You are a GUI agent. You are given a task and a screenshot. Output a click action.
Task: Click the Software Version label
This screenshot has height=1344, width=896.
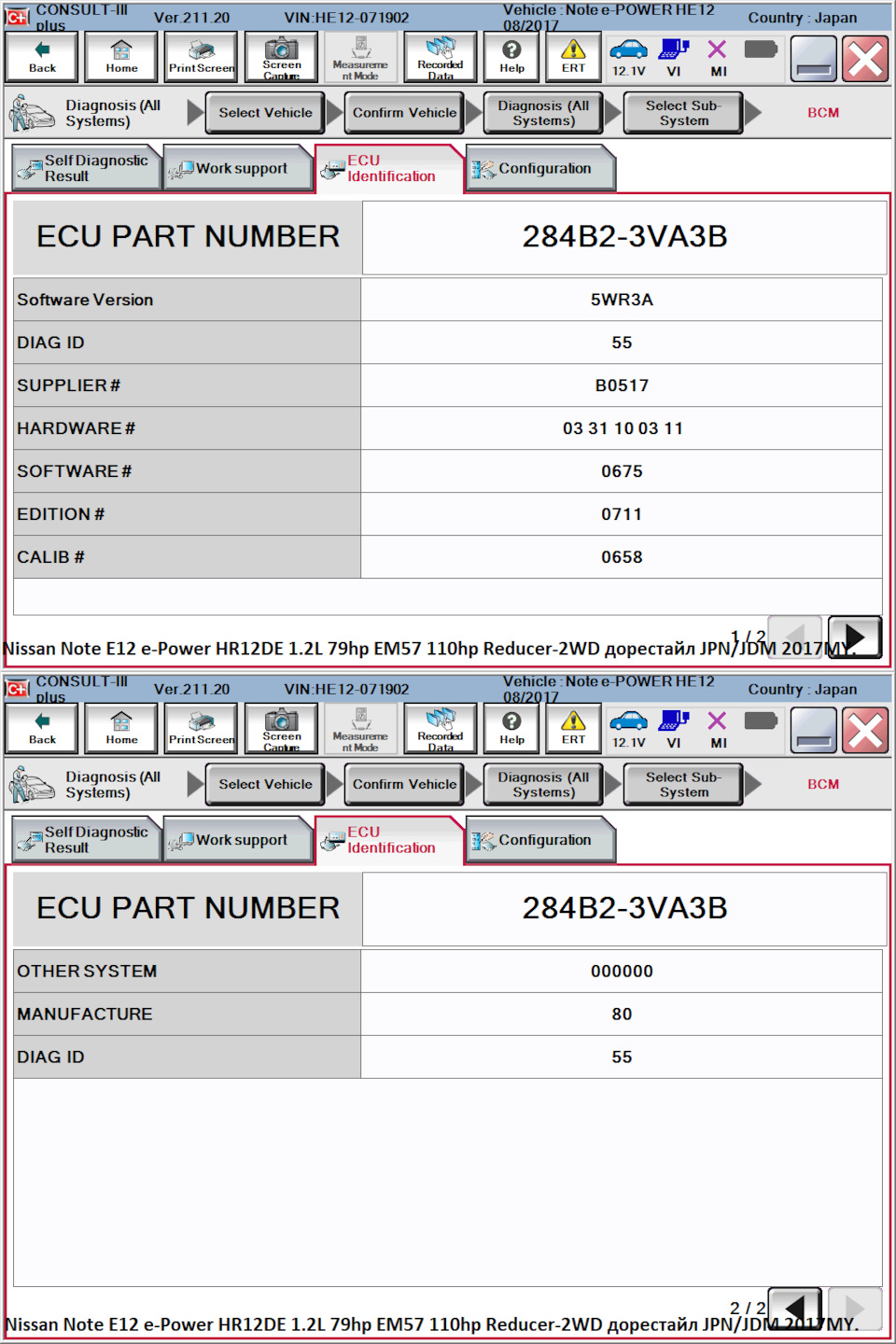(85, 300)
